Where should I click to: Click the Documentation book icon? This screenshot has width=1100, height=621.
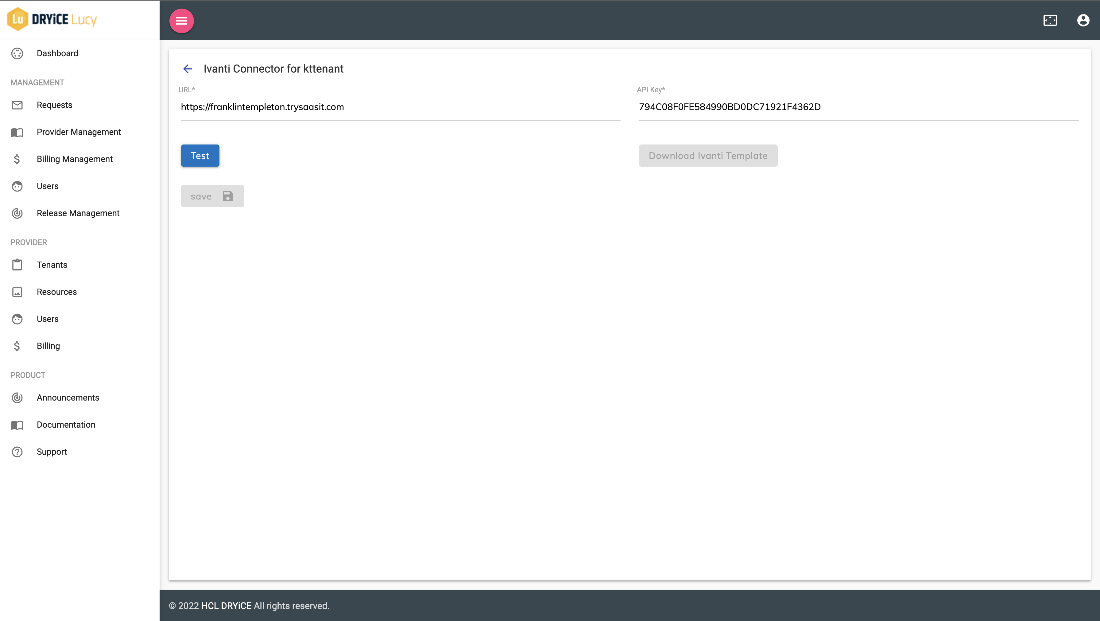tap(18, 425)
